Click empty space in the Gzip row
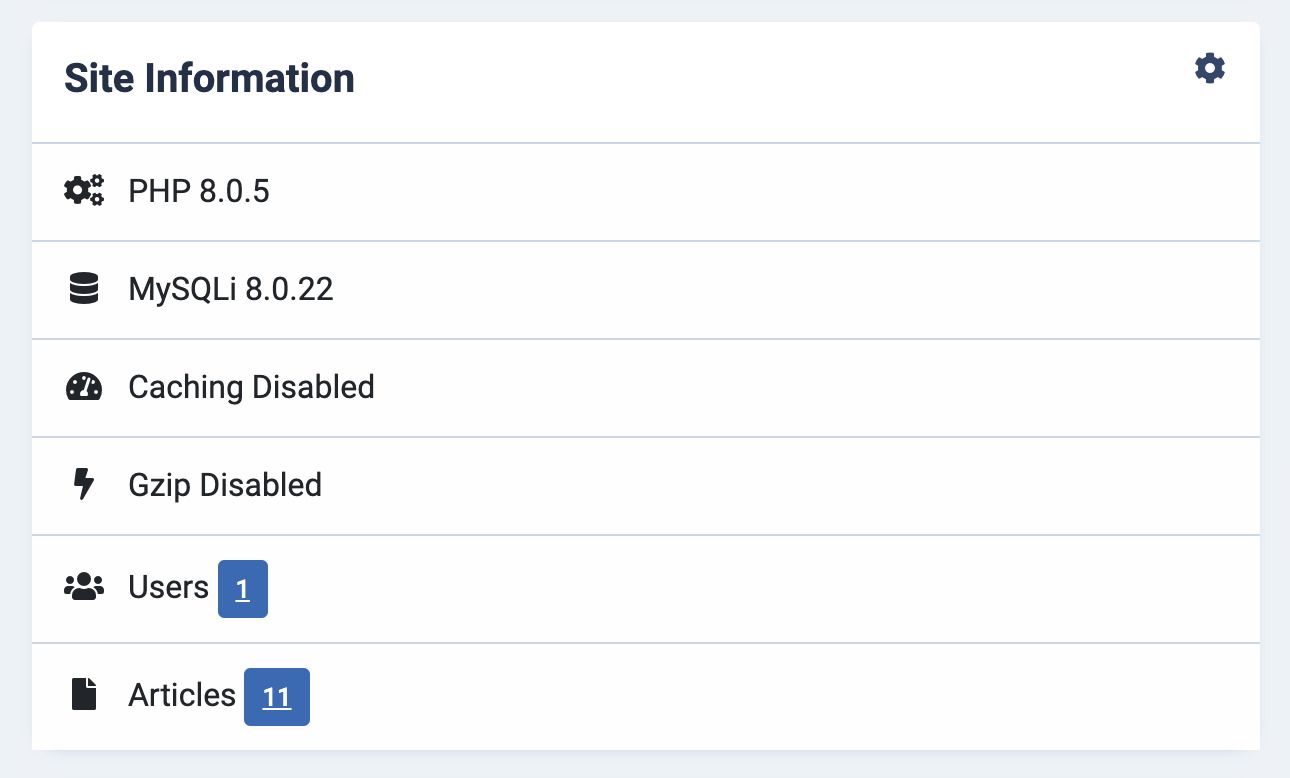Screen dimensions: 1290x778 point(790,486)
